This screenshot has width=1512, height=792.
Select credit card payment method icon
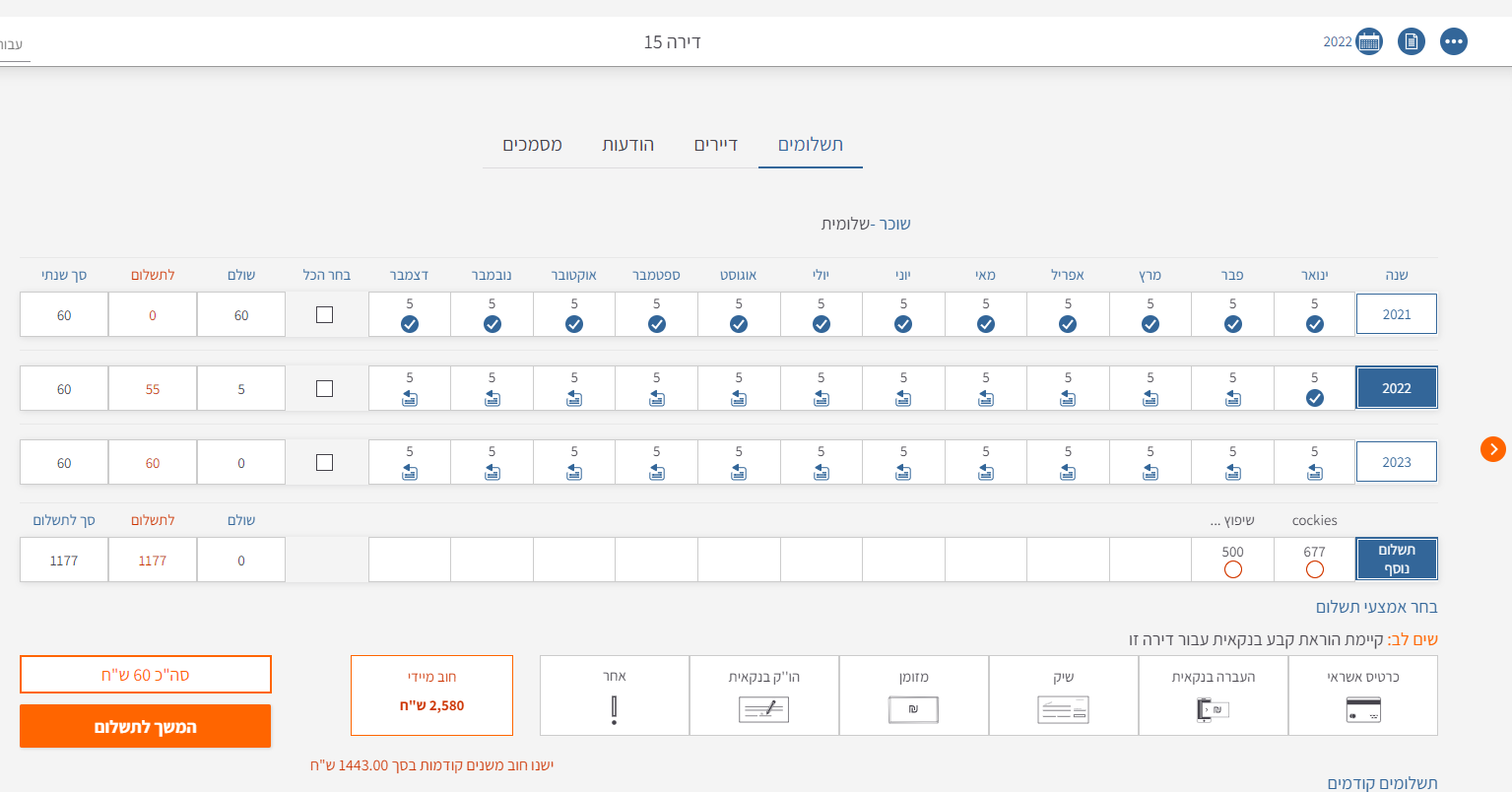pyautogui.click(x=1363, y=709)
